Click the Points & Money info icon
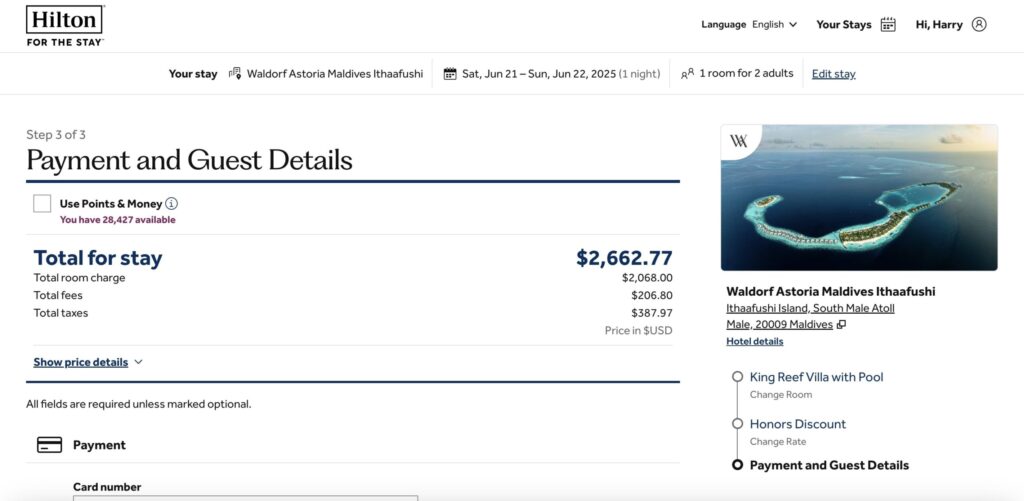Screen dimensions: 1024x501 (171, 203)
